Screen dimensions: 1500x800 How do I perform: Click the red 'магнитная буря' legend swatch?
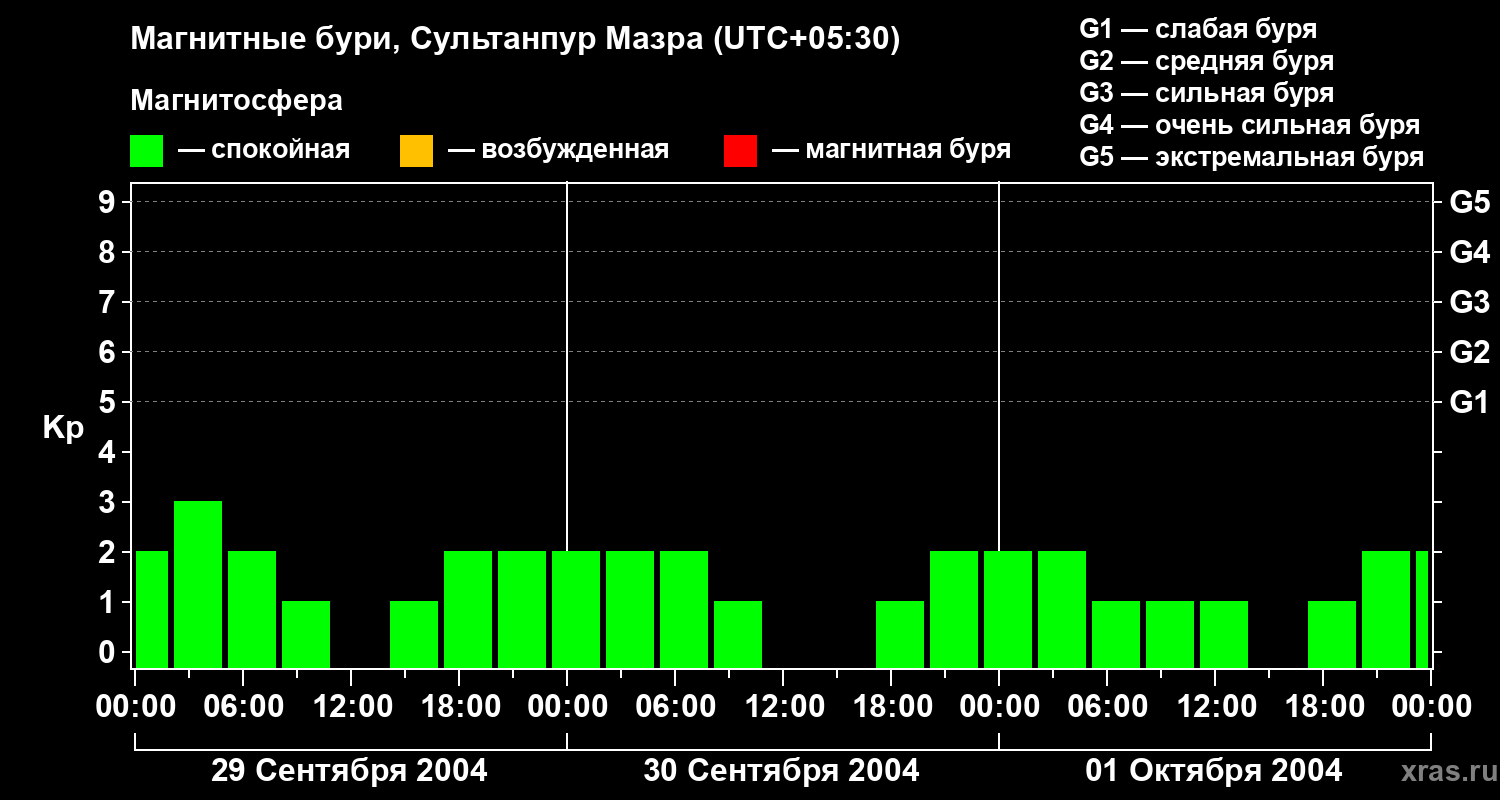point(740,151)
